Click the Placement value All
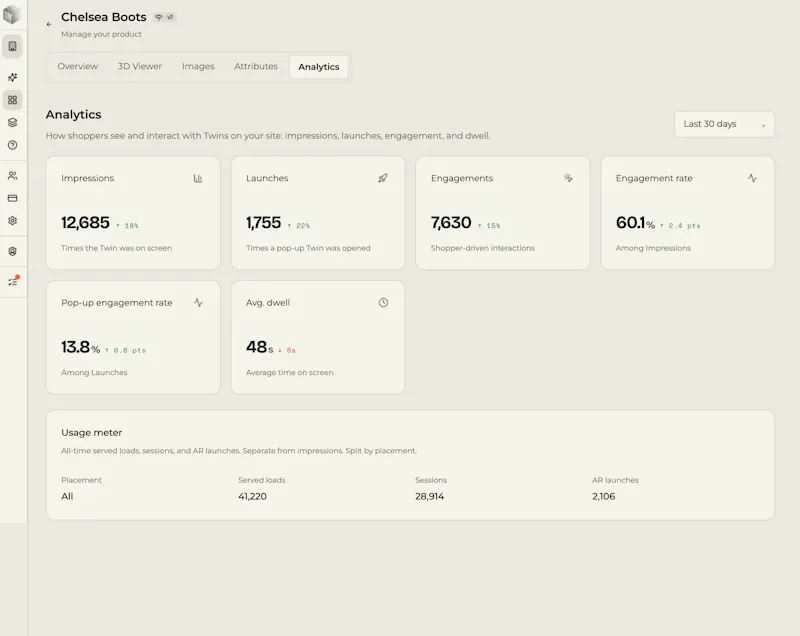800x636 pixels. point(67,496)
